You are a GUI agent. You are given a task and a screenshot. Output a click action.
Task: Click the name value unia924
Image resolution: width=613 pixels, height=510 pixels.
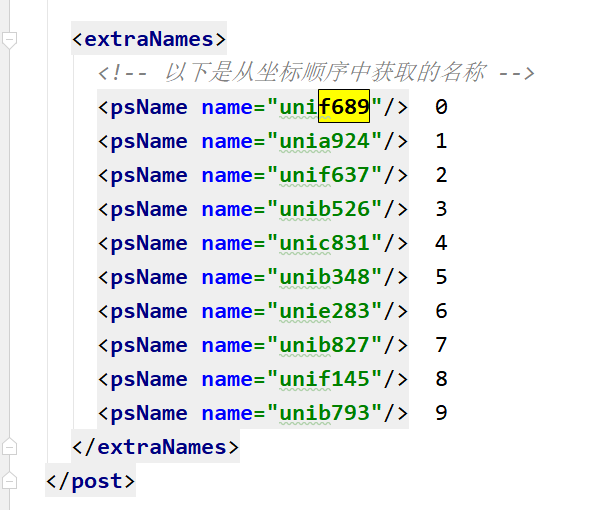tap(324, 141)
